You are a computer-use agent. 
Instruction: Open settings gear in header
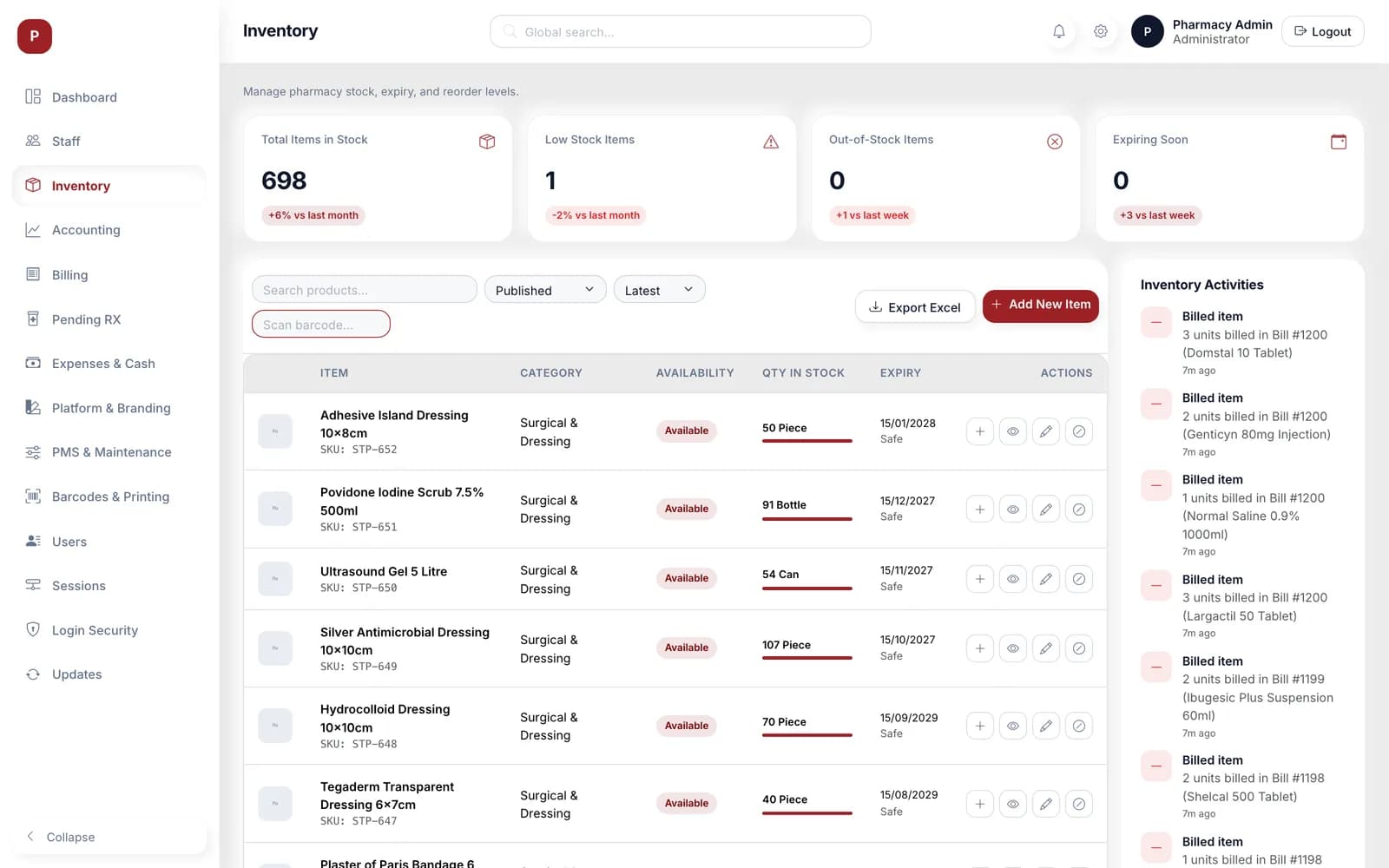(x=1100, y=31)
